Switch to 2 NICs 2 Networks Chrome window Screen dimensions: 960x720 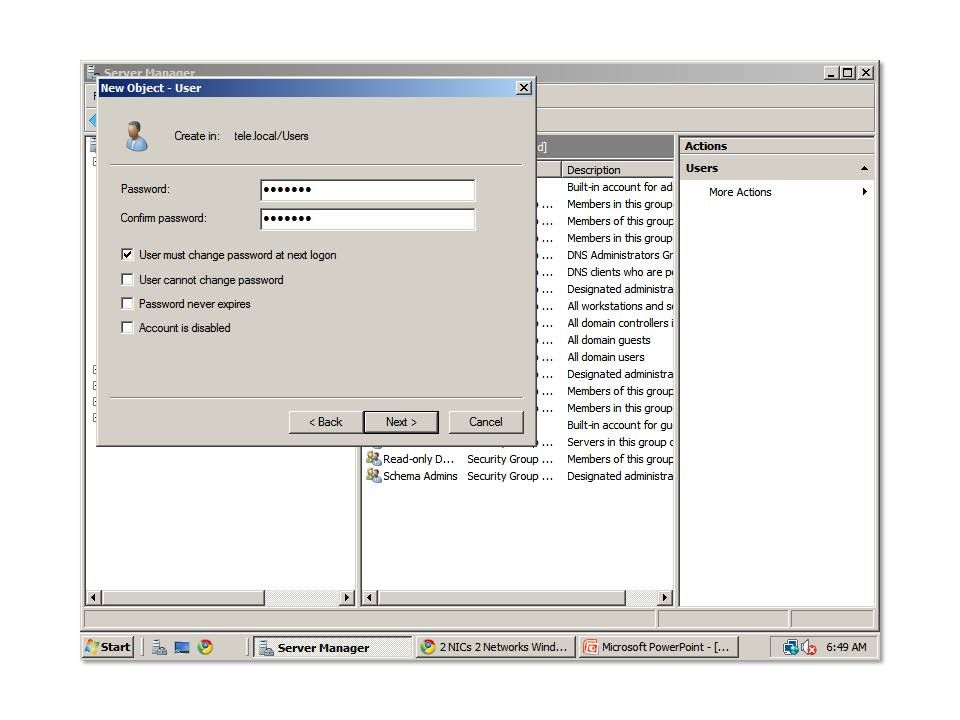point(495,647)
